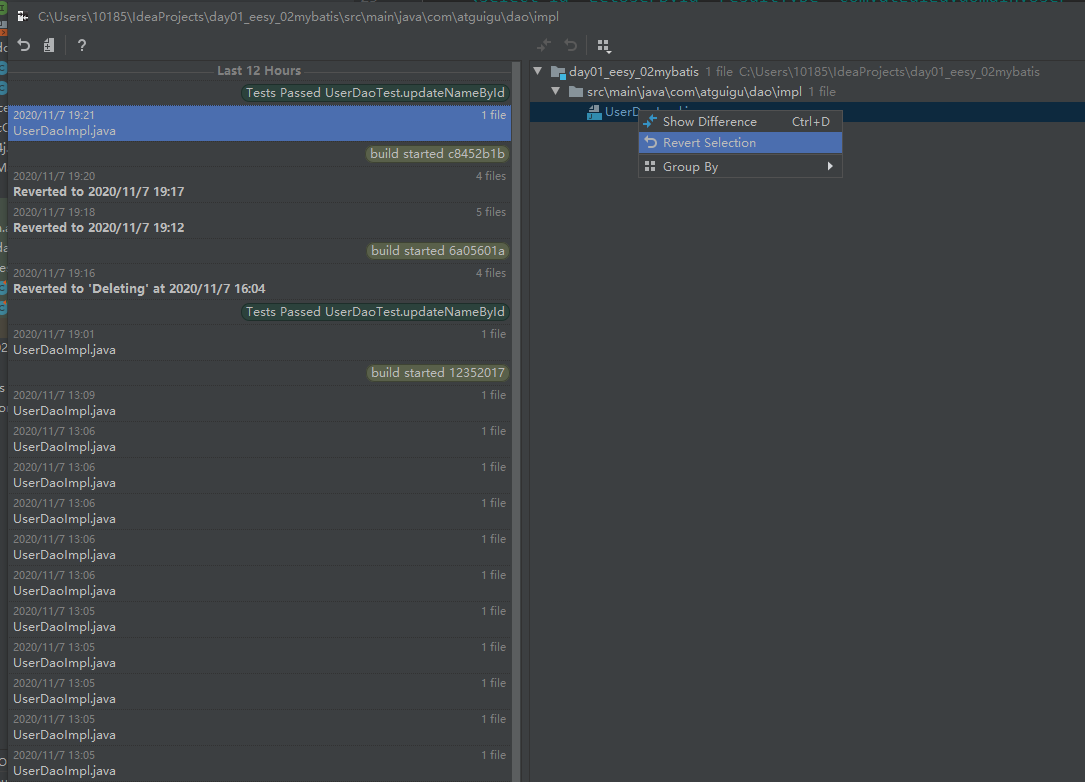Collapse the day01_eesy_02mybatis tree node

538,72
